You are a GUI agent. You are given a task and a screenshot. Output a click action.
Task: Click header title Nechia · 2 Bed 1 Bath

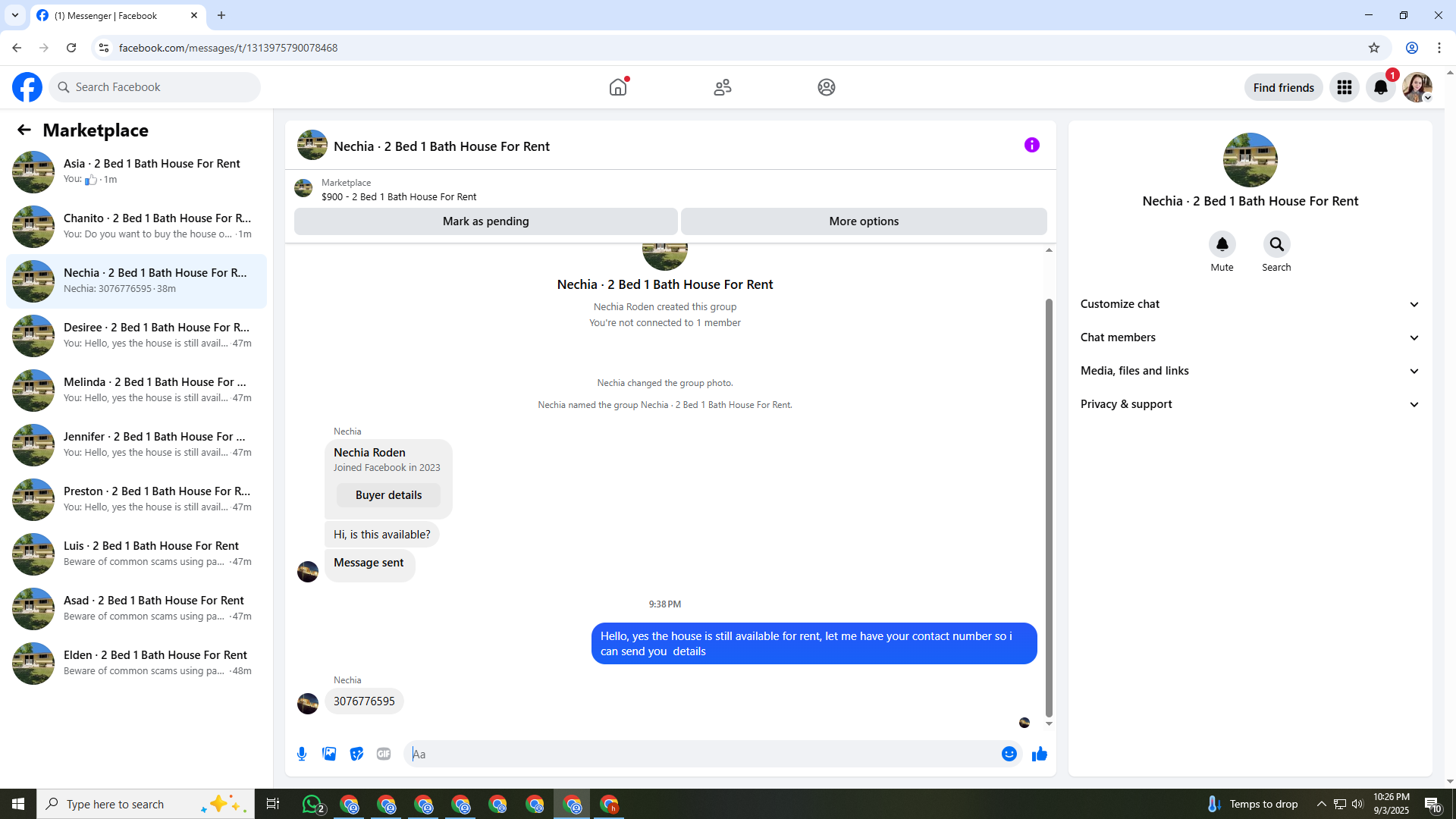point(441,146)
